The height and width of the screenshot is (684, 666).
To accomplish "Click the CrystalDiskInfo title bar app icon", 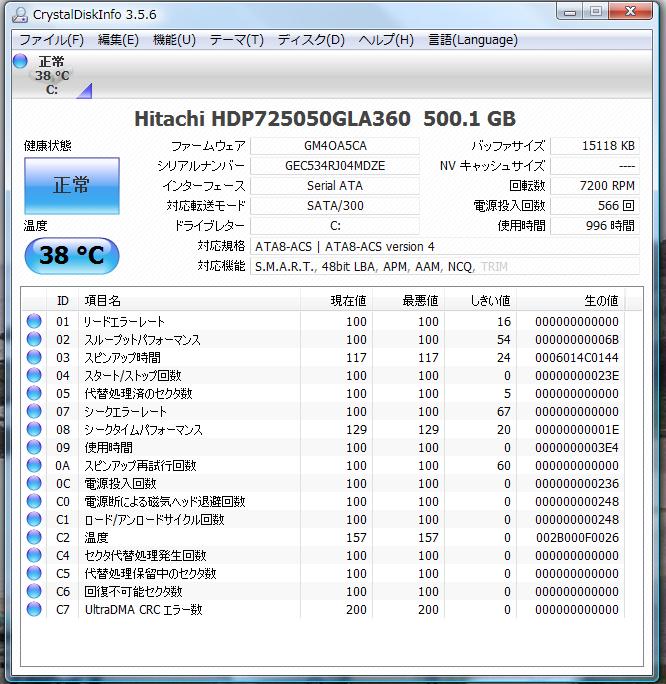I will pos(20,15).
